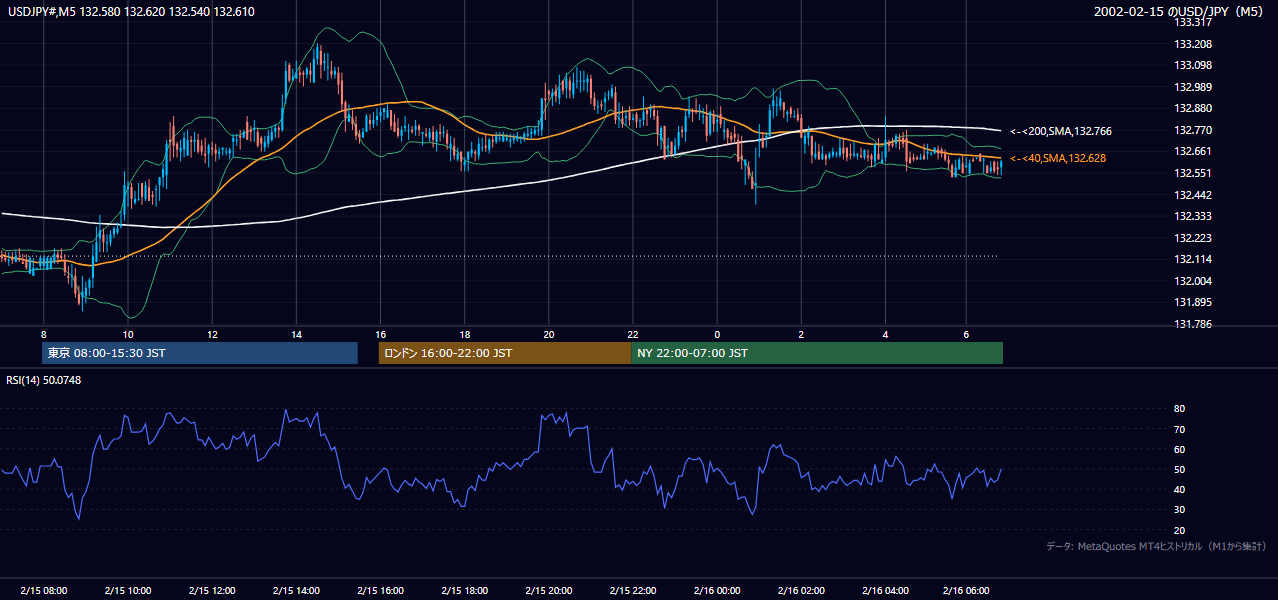Viewport: 1278px width, 600px height.
Task: Click price axis value 132.114
Action: click(1194, 259)
